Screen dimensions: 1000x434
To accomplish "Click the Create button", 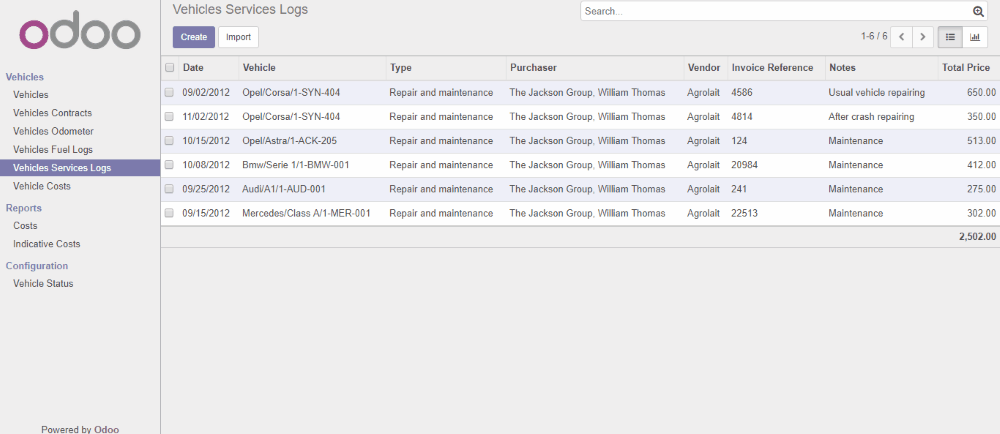I will pos(194,37).
